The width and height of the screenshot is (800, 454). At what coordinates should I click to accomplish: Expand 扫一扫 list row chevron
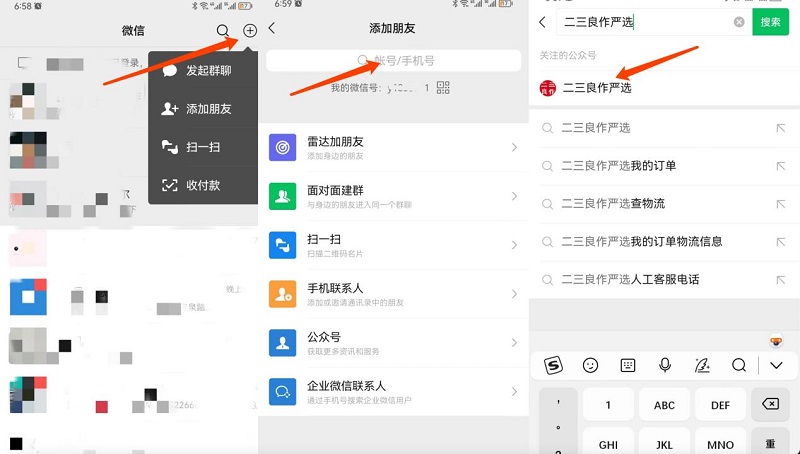[514, 245]
